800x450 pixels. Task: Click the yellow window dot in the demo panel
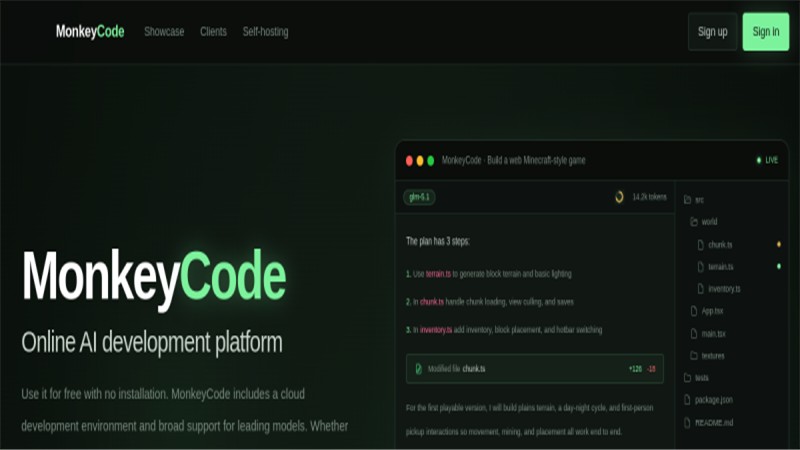[x=420, y=161]
